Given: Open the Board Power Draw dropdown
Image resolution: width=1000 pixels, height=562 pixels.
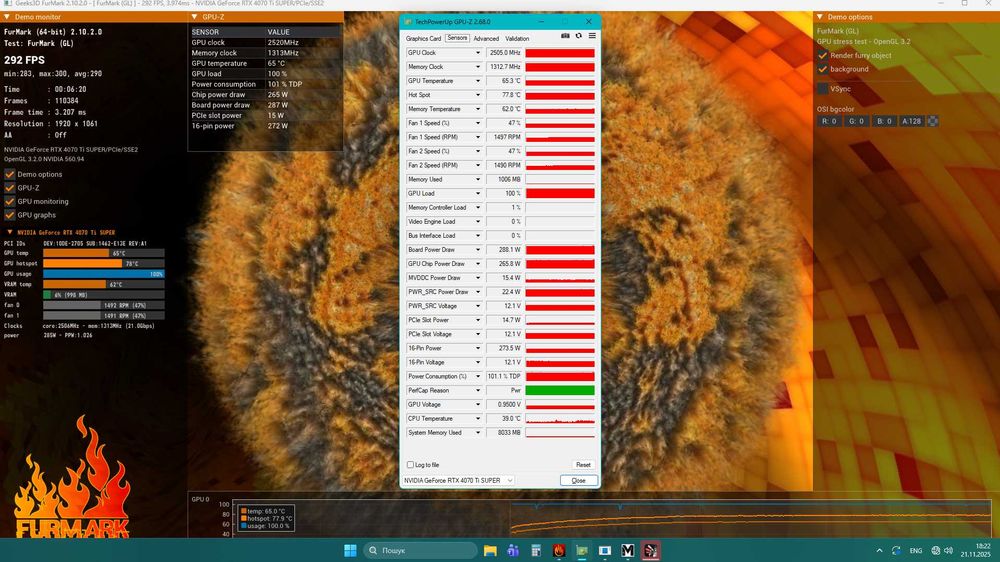Looking at the screenshot, I should click(x=478, y=249).
